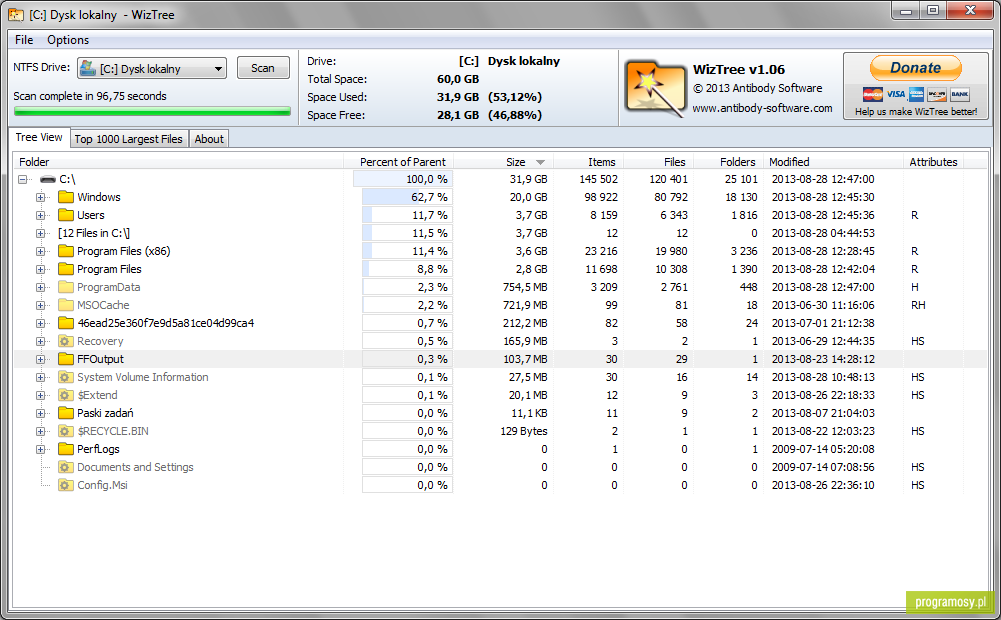The image size is (1001, 620).
Task: Click the MSOCache folder icon
Action: click(66, 305)
